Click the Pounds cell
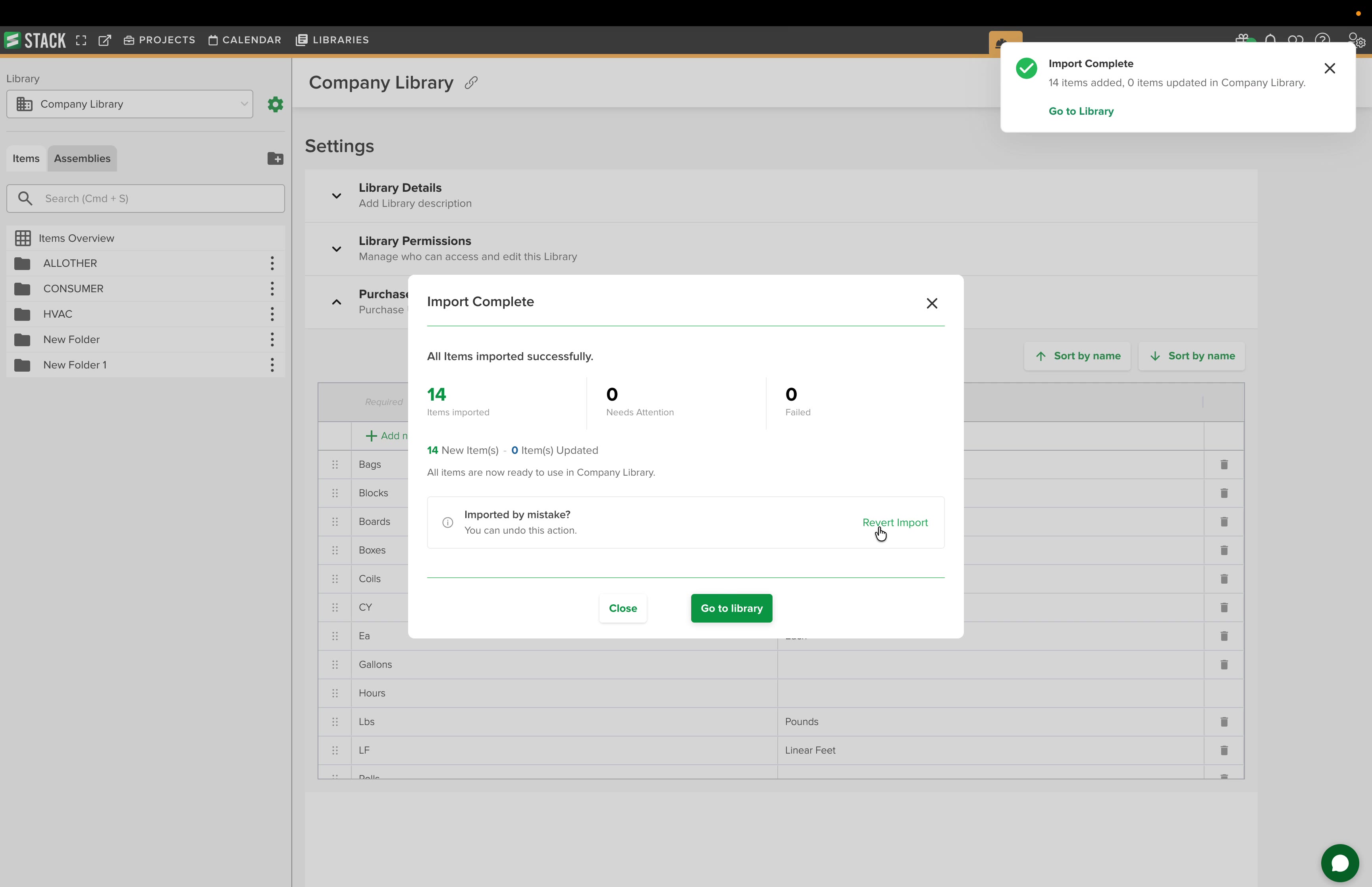Screen dimensions: 1372x887 pyautogui.click(x=990, y=722)
